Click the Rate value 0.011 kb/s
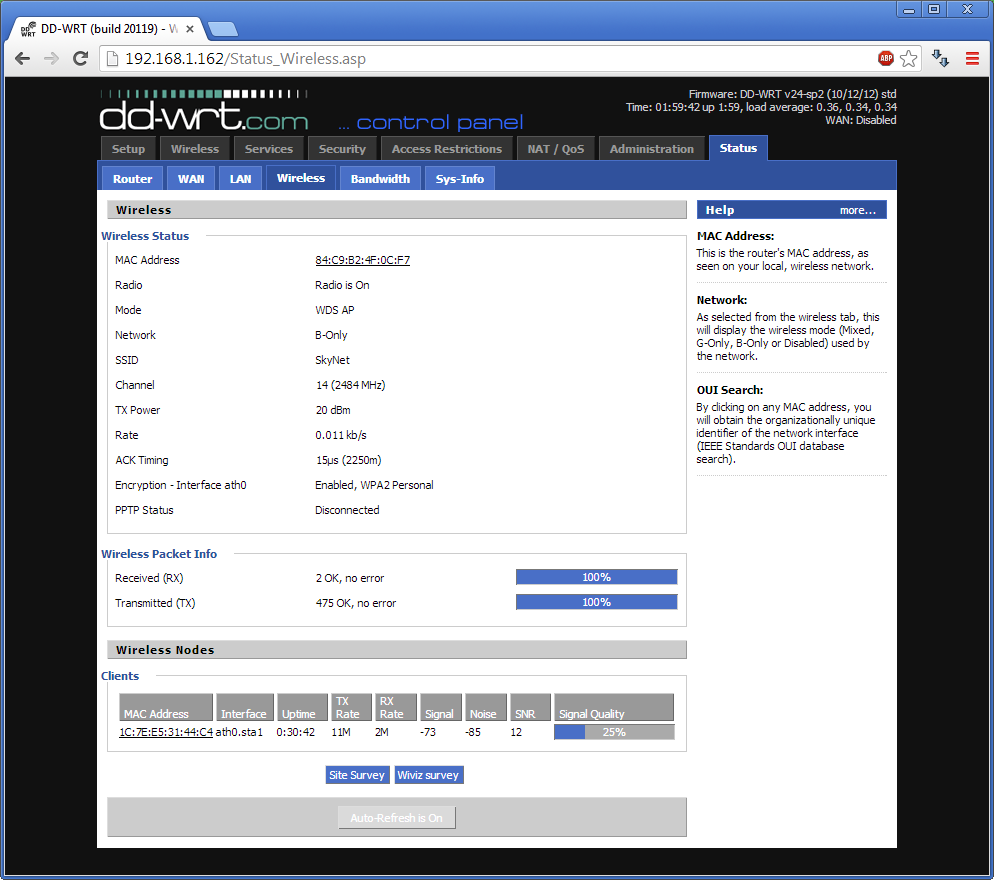This screenshot has height=880, width=994. coord(340,435)
